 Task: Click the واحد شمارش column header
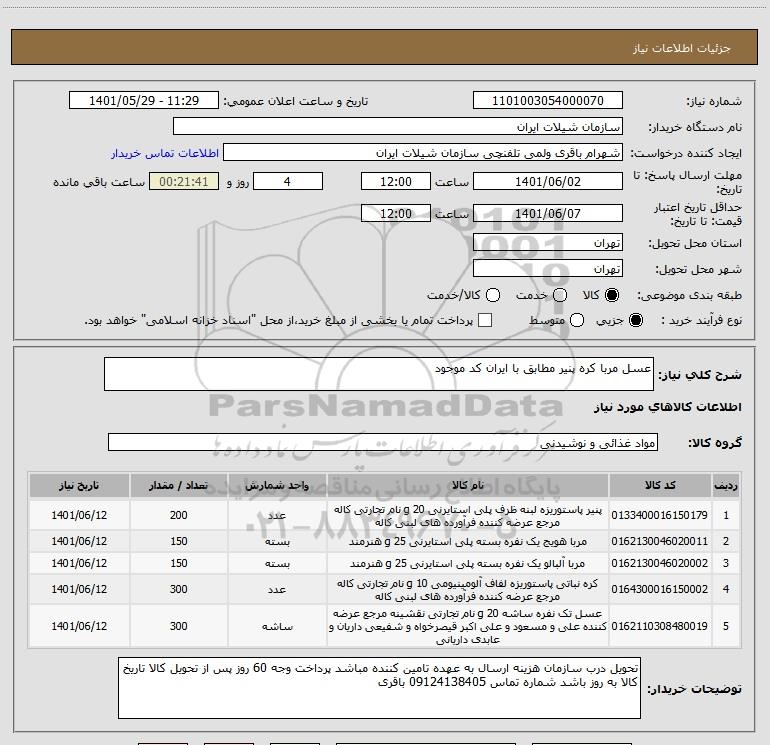(277, 486)
